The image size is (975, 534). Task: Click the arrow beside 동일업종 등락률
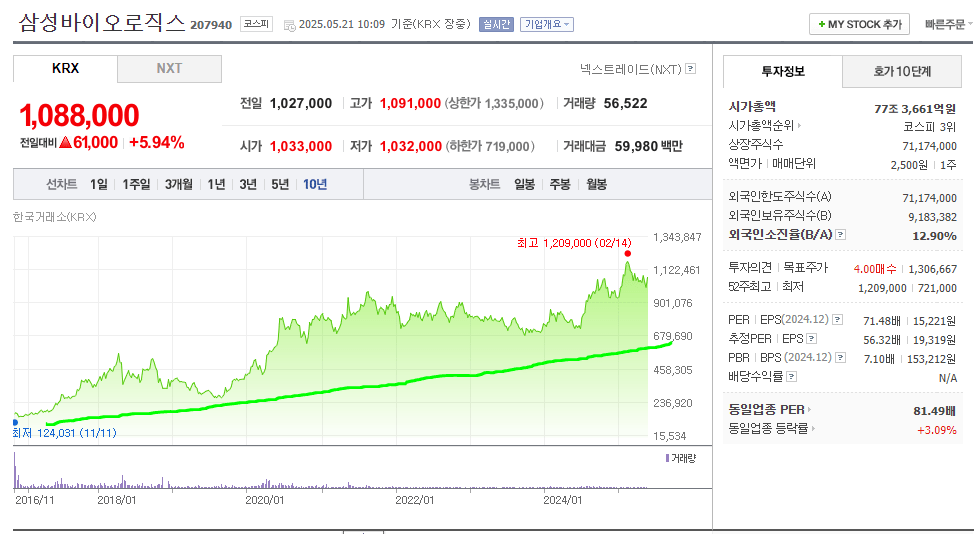(813, 428)
